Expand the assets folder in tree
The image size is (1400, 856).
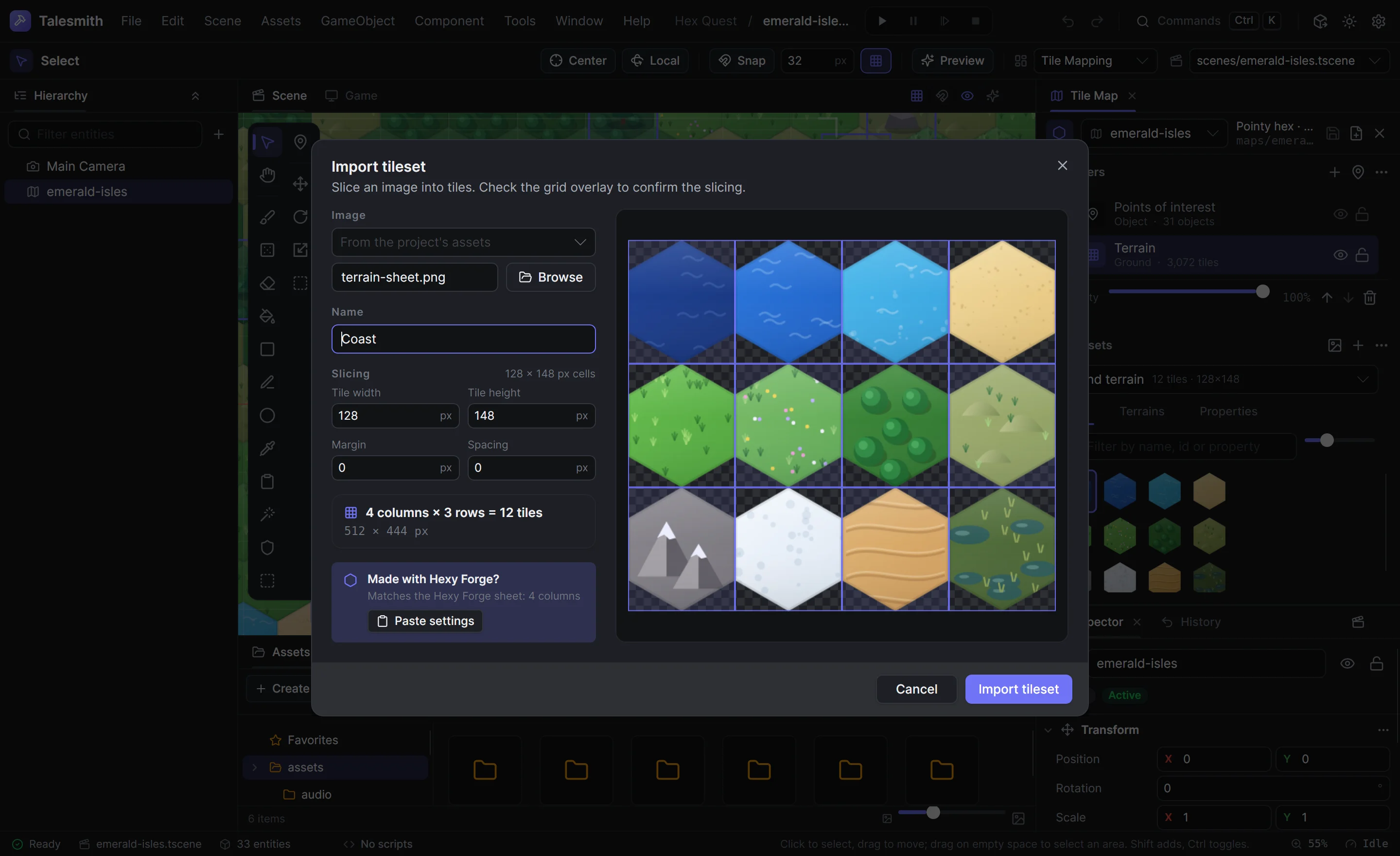pyautogui.click(x=255, y=767)
